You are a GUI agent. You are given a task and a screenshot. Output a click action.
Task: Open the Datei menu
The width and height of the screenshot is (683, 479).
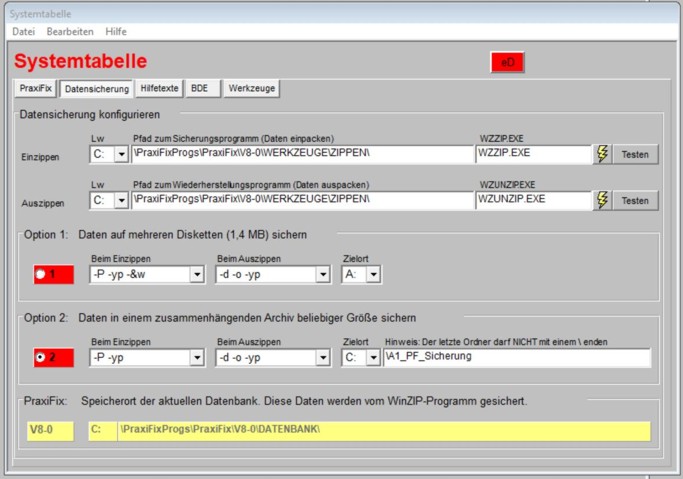[x=23, y=32]
